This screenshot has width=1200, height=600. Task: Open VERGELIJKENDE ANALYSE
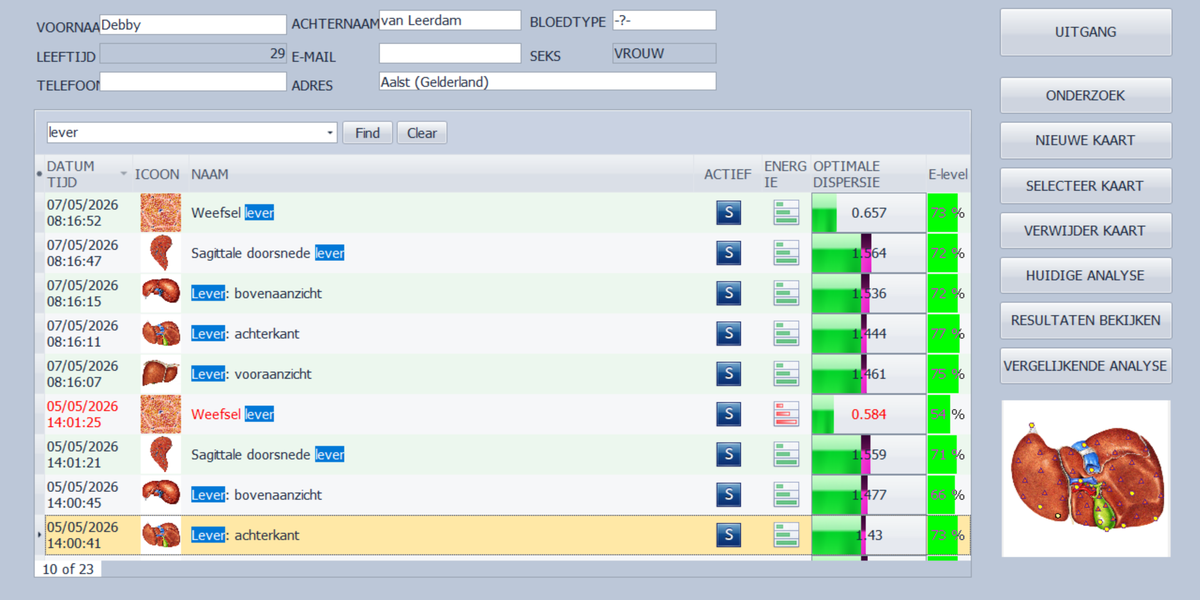tap(1085, 366)
